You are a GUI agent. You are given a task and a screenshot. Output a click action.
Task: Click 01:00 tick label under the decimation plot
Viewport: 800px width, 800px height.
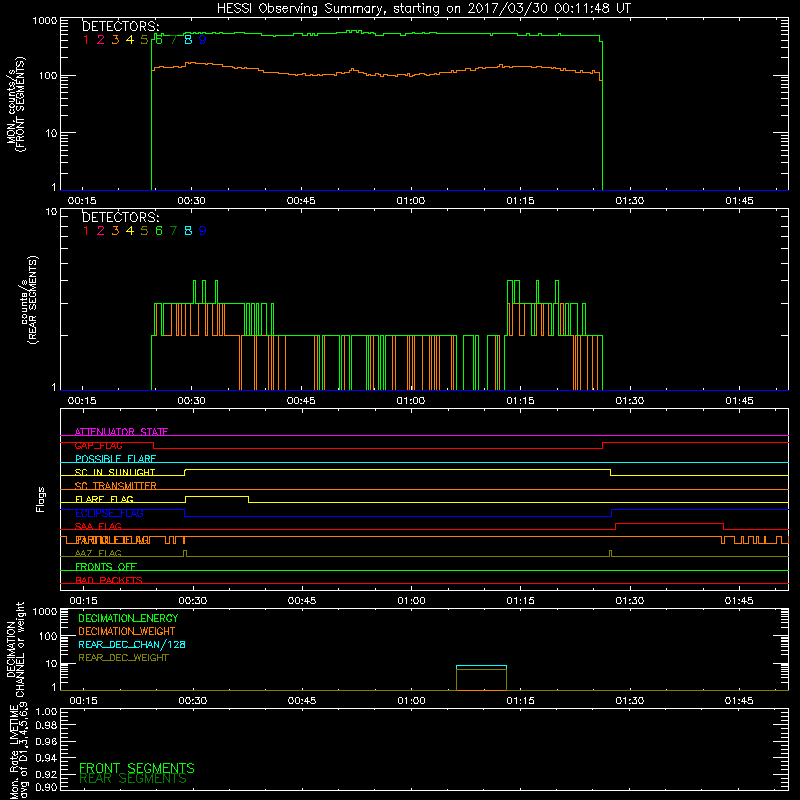[411, 701]
